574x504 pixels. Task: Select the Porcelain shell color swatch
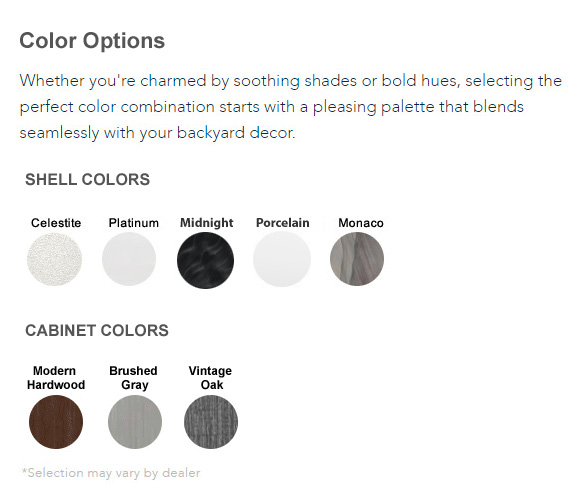tap(282, 259)
